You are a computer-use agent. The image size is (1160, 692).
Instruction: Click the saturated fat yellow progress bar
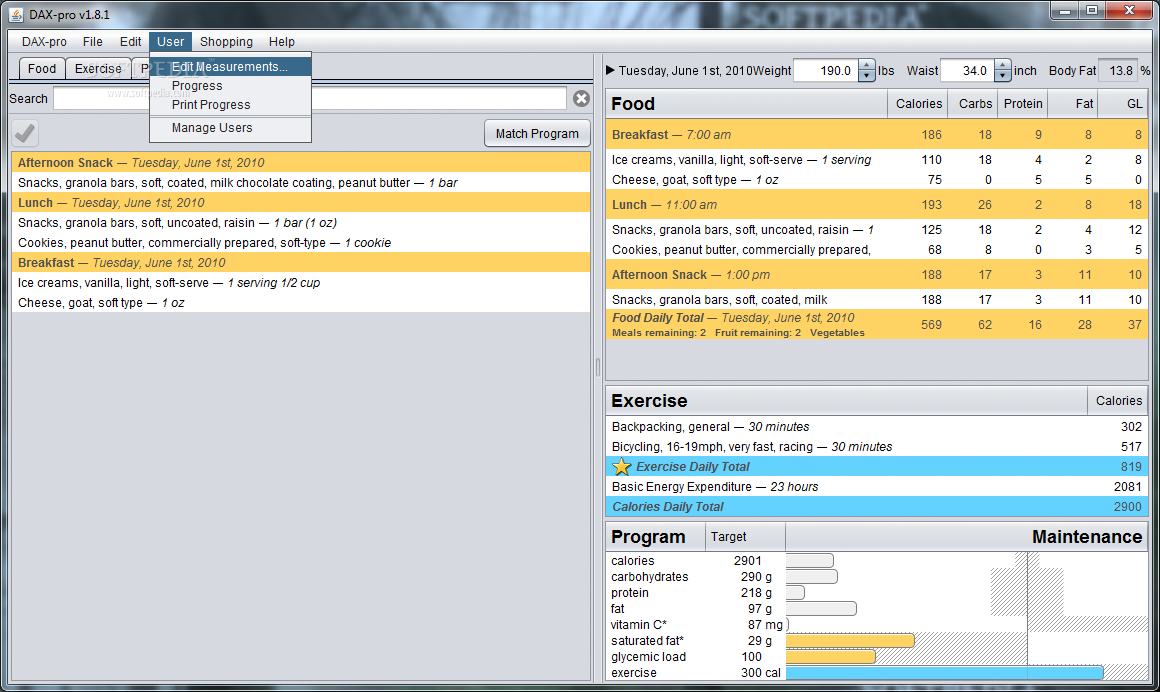pos(850,641)
